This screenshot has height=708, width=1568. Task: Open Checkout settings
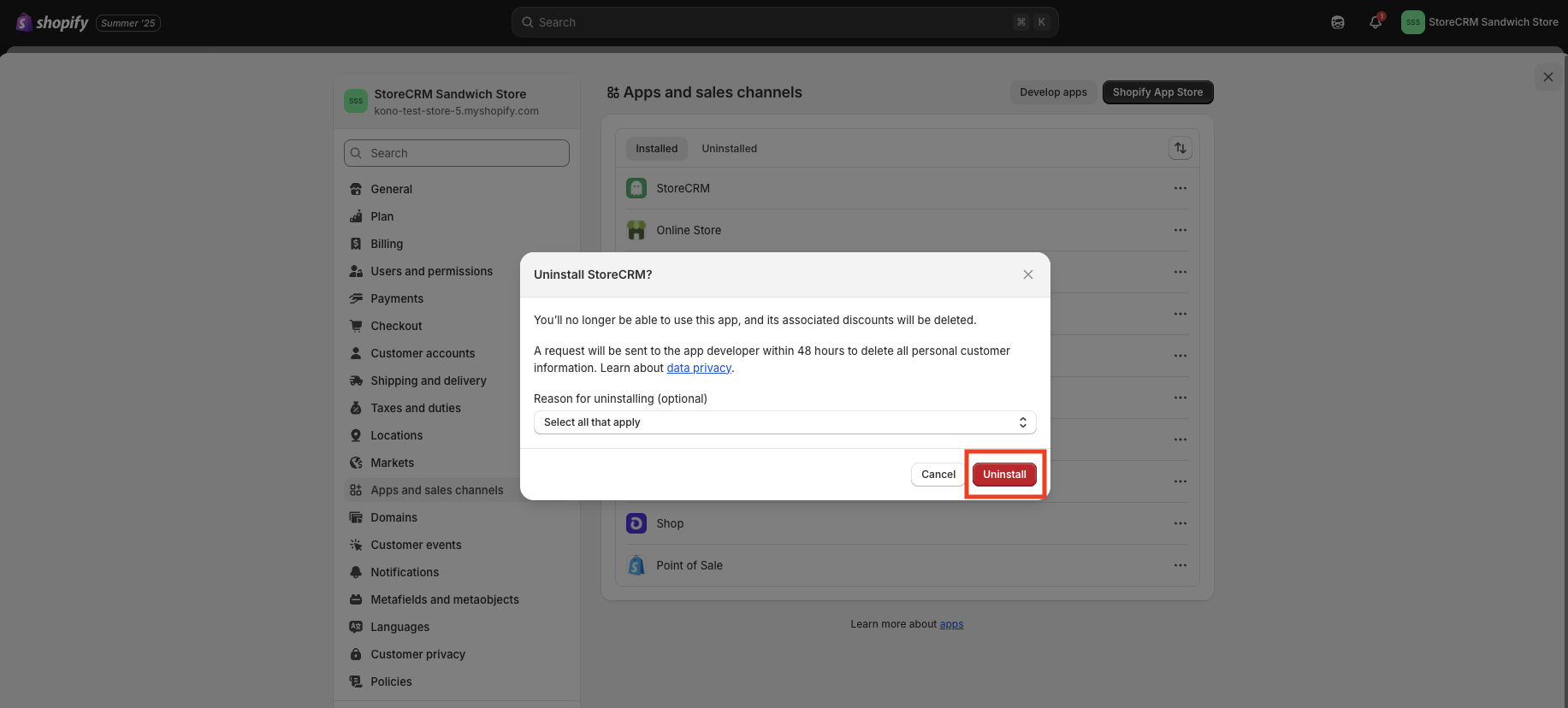click(x=457, y=326)
